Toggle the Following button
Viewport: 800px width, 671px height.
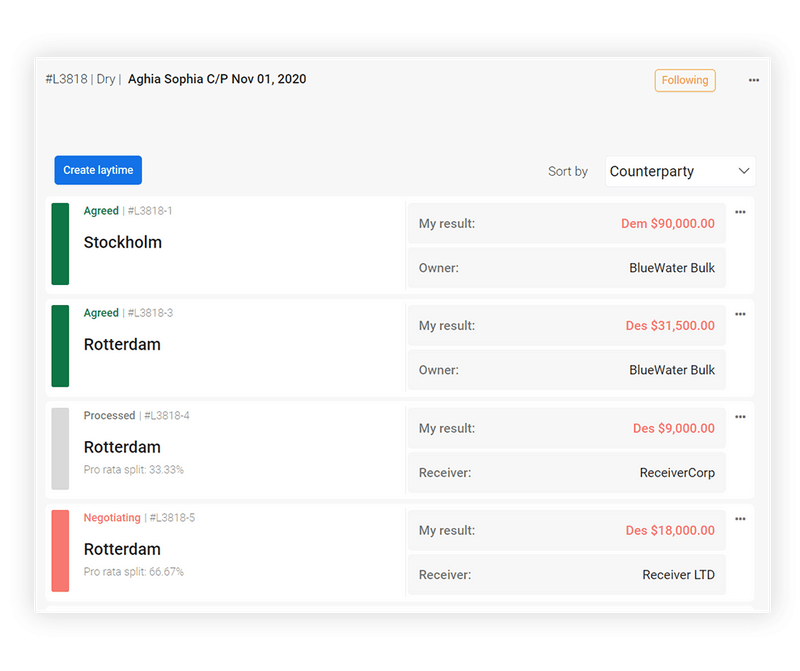click(x=685, y=80)
